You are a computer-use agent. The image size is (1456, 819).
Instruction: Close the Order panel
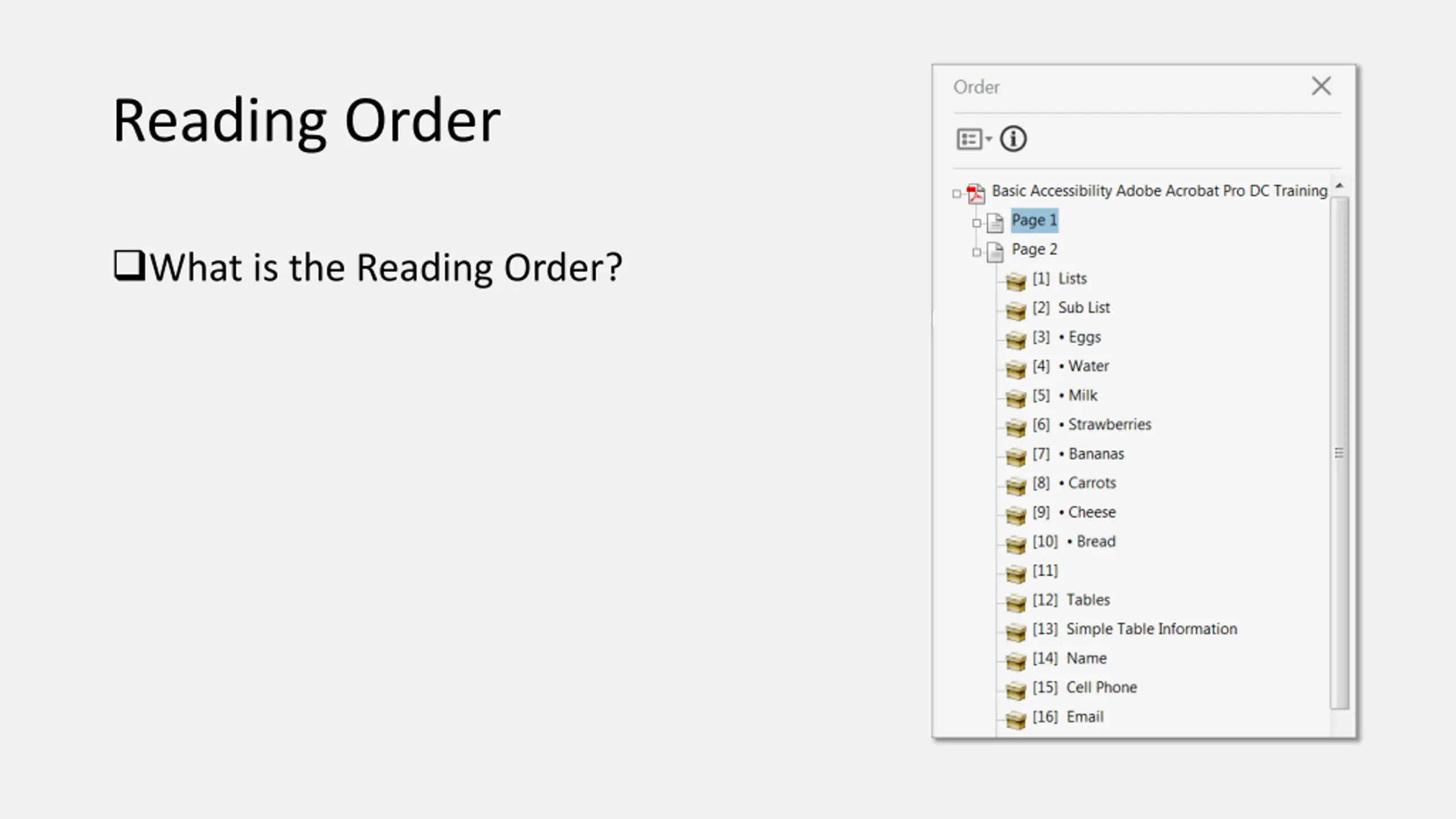[x=1321, y=86]
